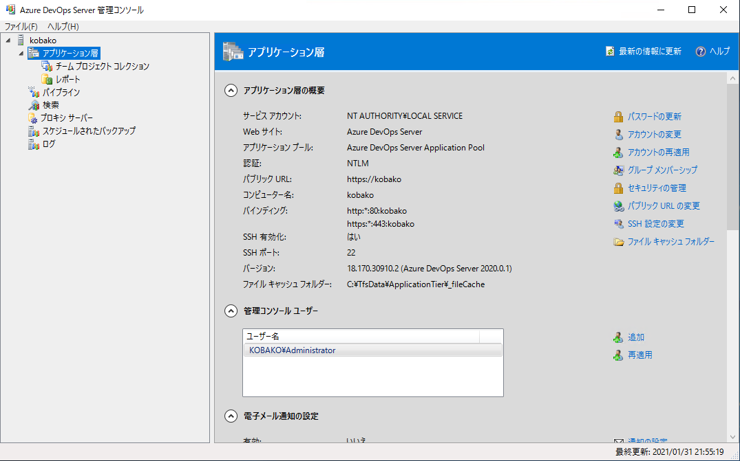The width and height of the screenshot is (740, 461).
Task: Click the vertical scrollbar down arrow
Action: (732, 437)
